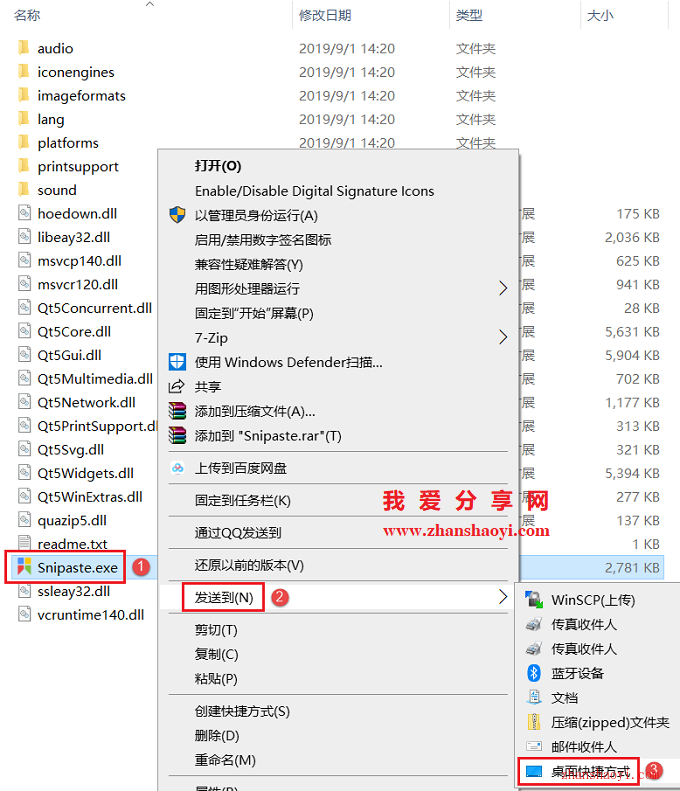Viewport: 680px width, 791px height.
Task: Select the platforms folder
Action: (68, 143)
